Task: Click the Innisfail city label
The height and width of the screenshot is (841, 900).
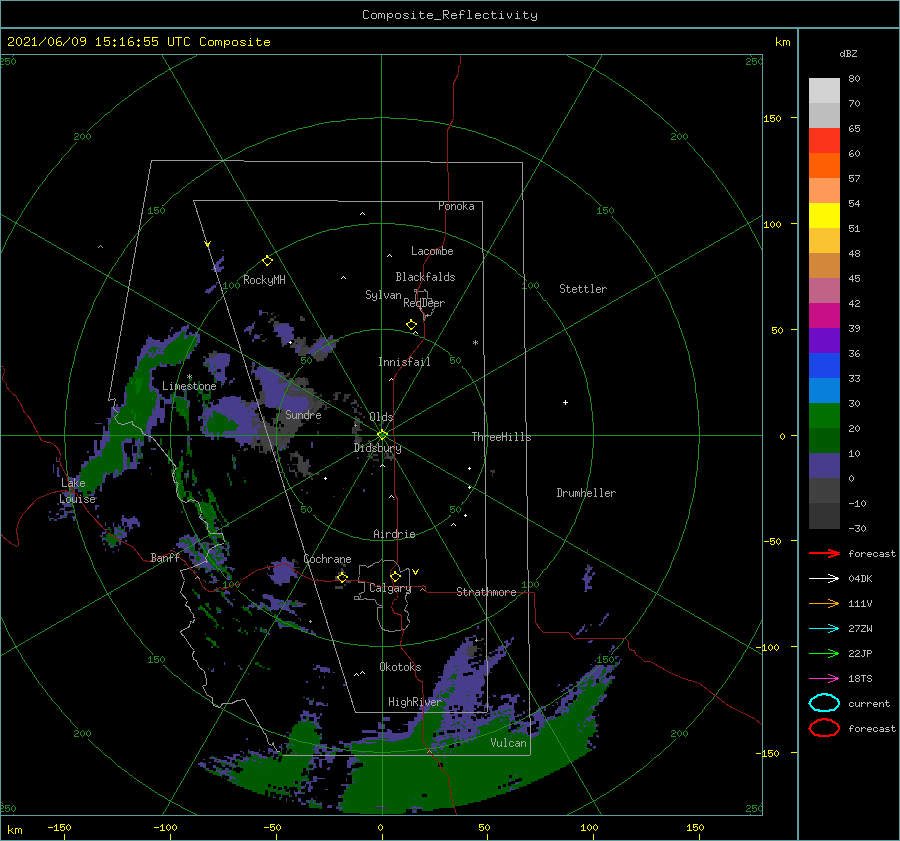Action: (404, 362)
